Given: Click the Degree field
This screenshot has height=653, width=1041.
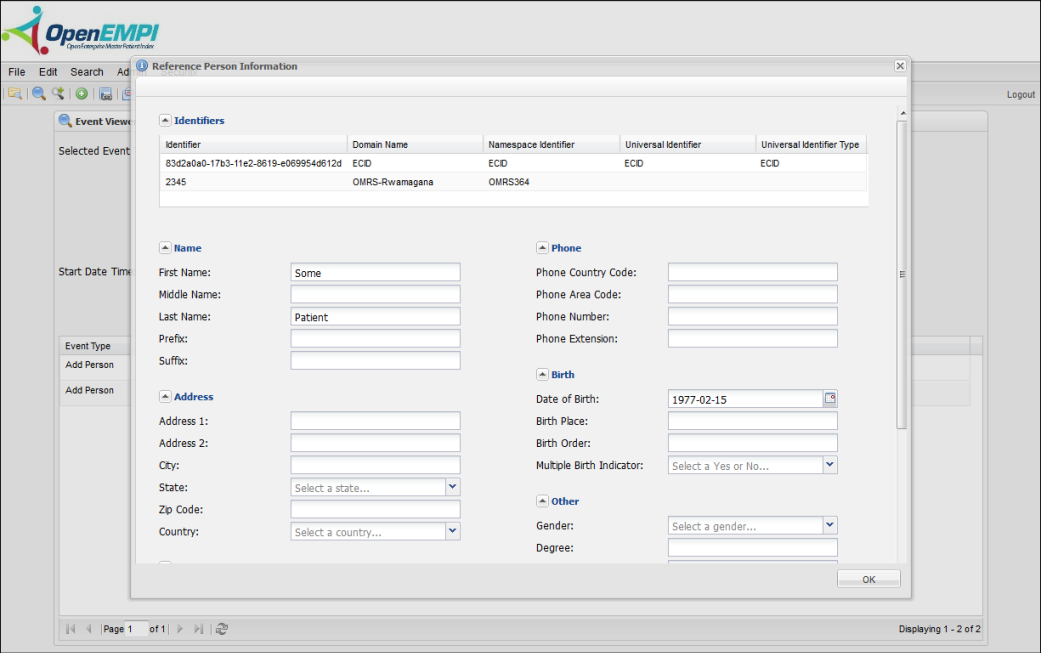Looking at the screenshot, I should click(752, 547).
